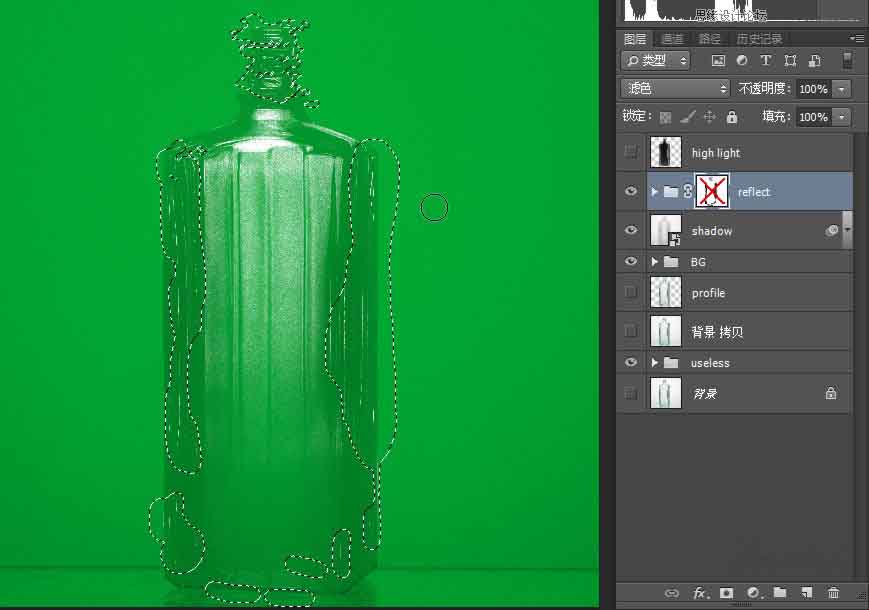
Task: Filter layers by pixel layer icon
Action: [718, 60]
